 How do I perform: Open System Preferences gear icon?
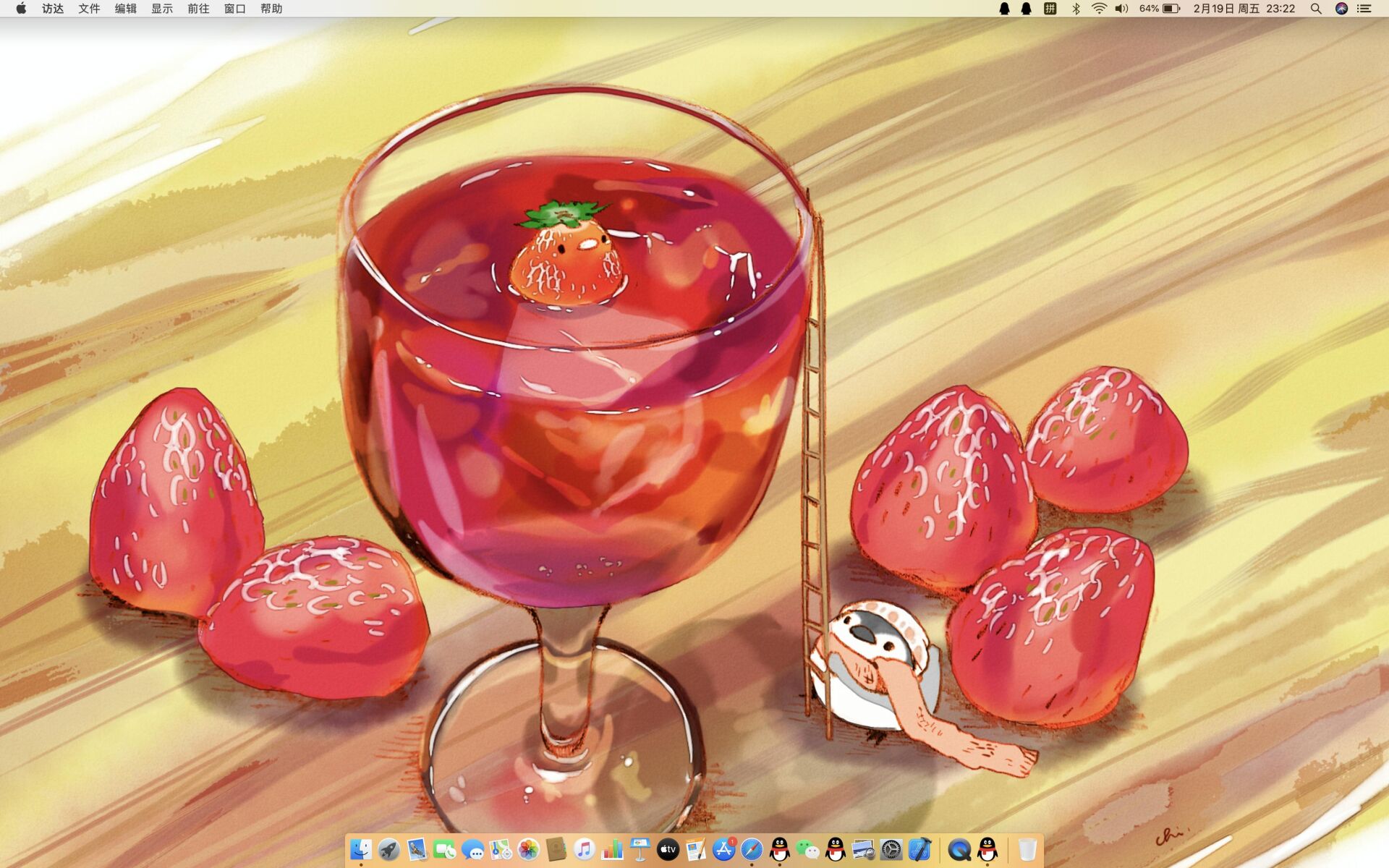891,849
